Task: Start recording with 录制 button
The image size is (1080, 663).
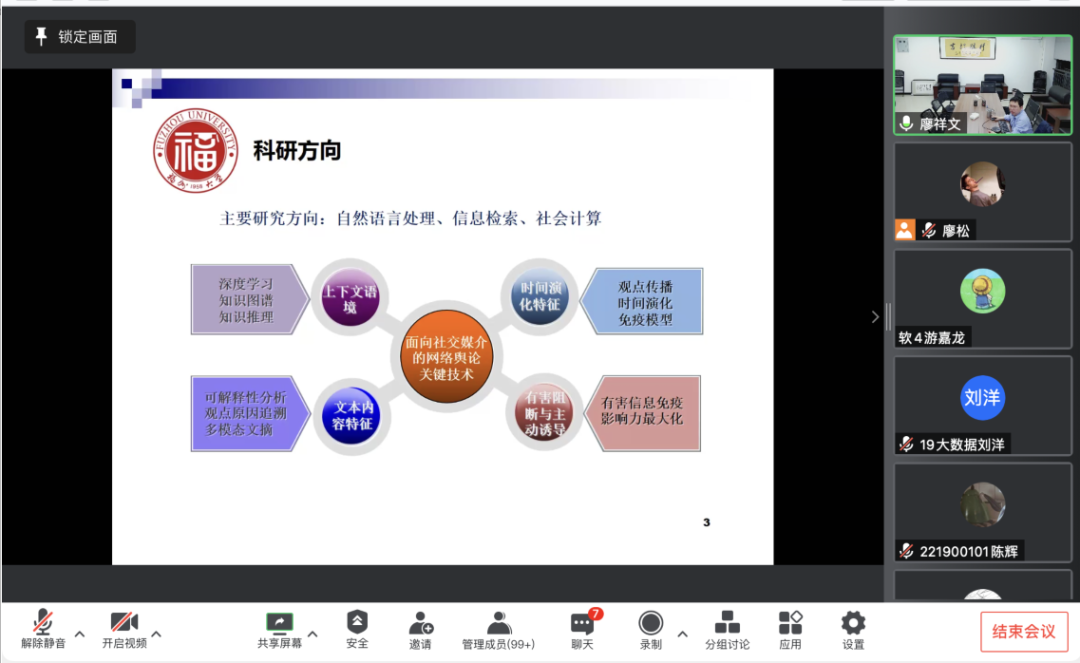Action: point(651,630)
